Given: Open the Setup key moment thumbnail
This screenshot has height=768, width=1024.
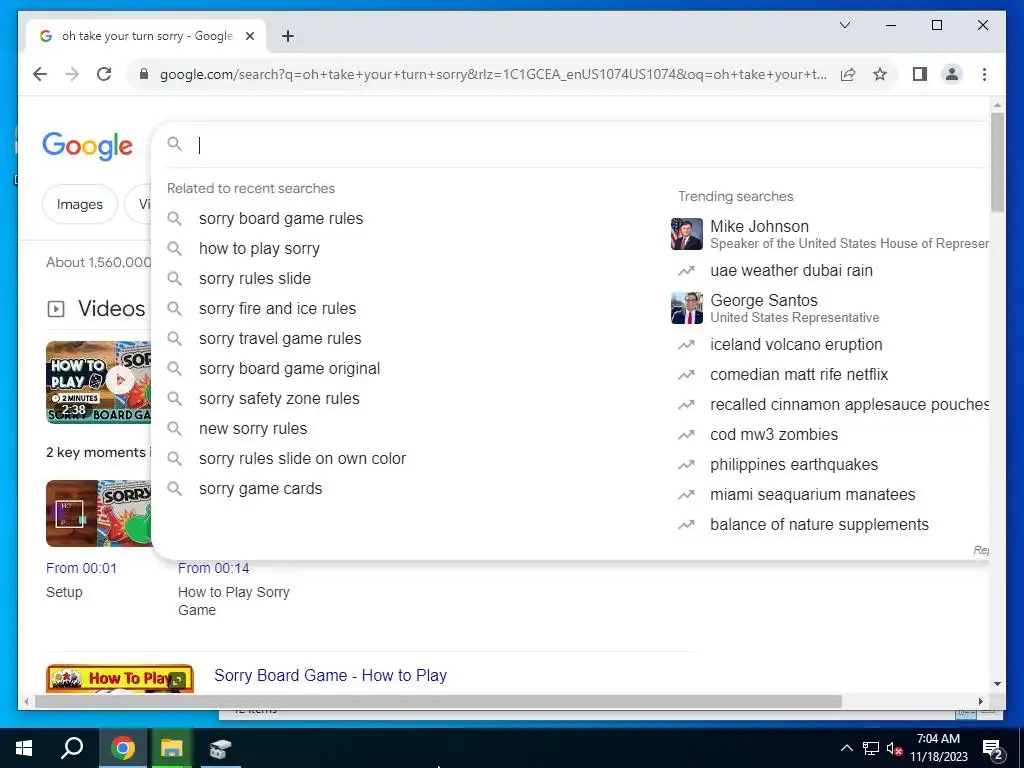Looking at the screenshot, I should (99, 514).
